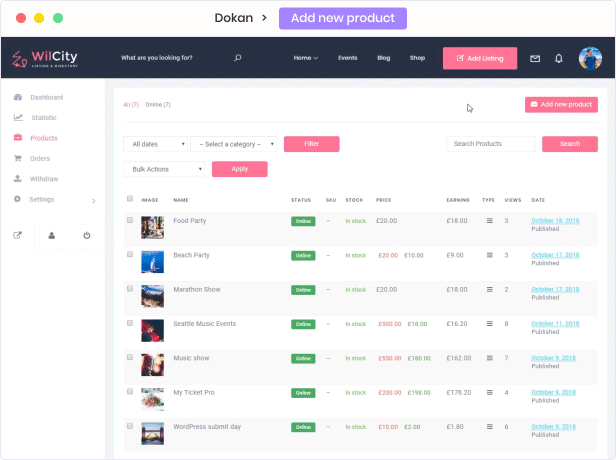Open the user avatar profile menu
Viewport: 616px width, 460px height.
point(590,59)
